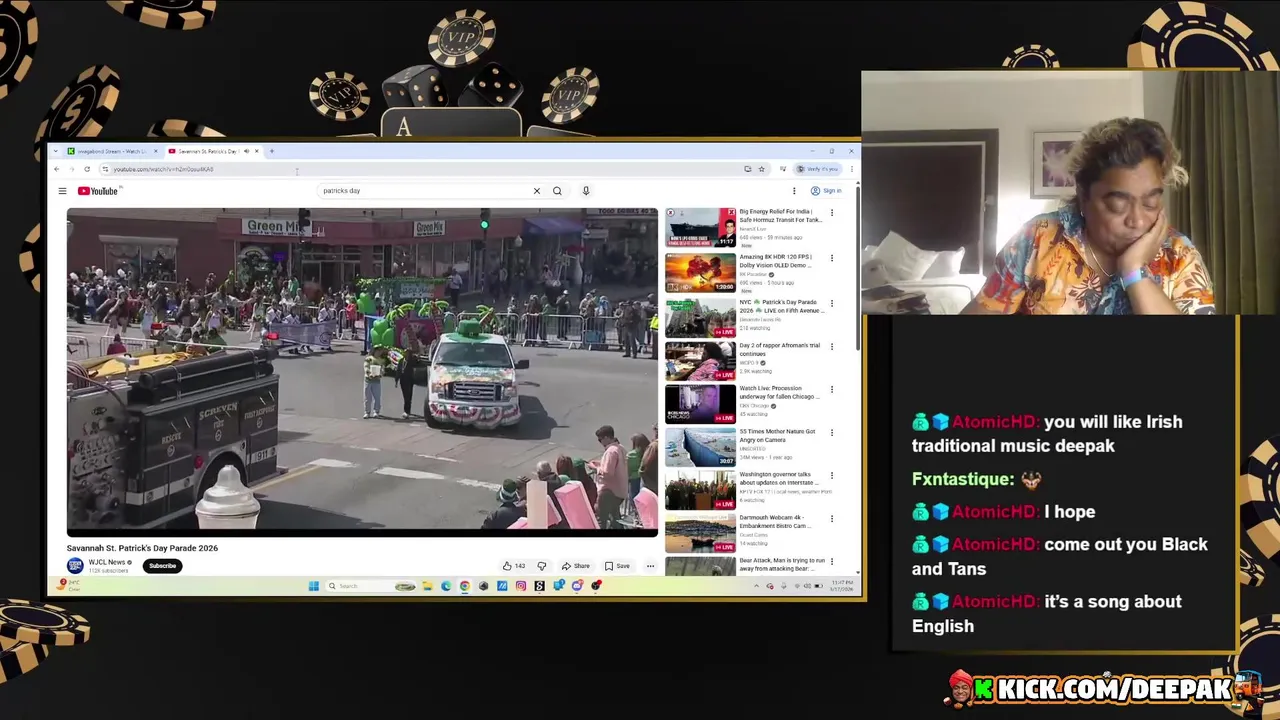Open File Explorer from the taskbar
Screen dimensions: 1280x720
(x=427, y=586)
